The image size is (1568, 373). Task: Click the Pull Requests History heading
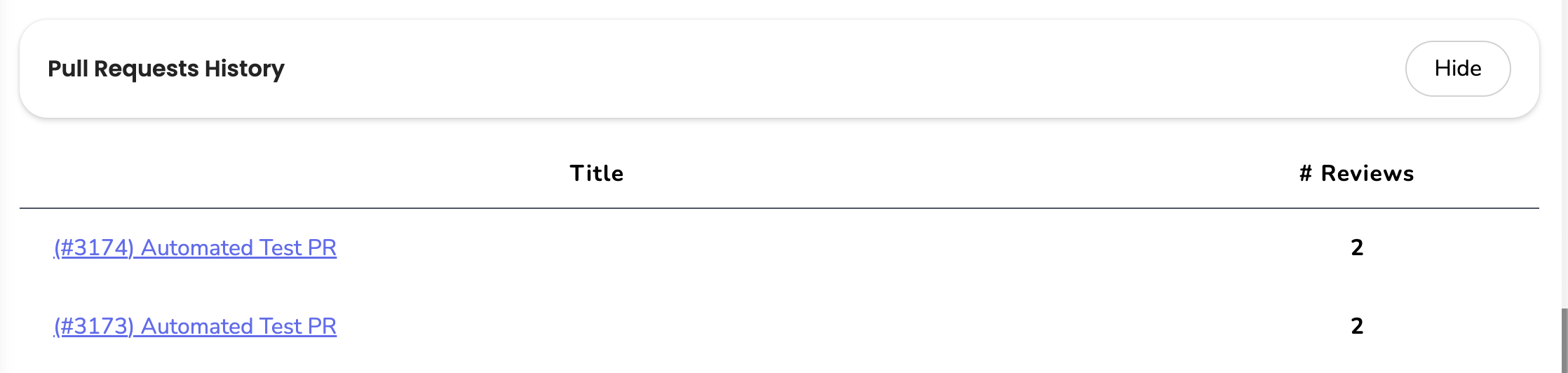(x=166, y=69)
